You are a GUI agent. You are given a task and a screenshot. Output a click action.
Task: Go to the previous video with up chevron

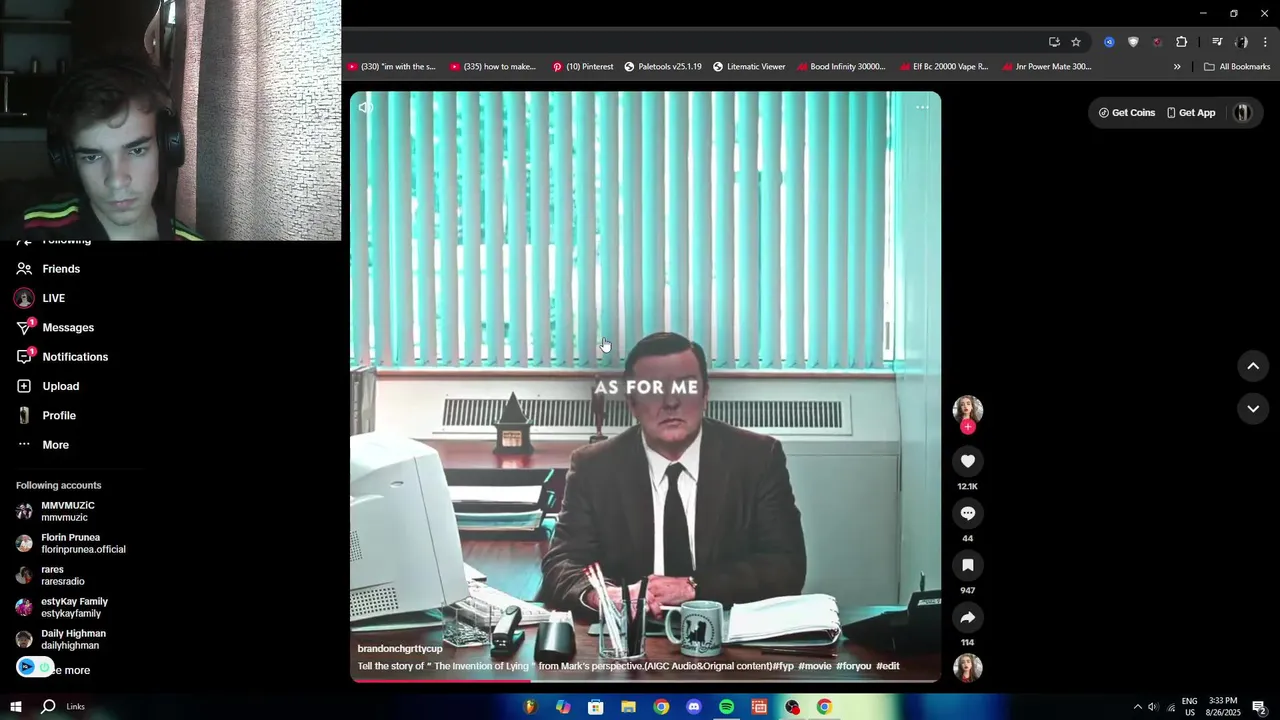(1253, 366)
